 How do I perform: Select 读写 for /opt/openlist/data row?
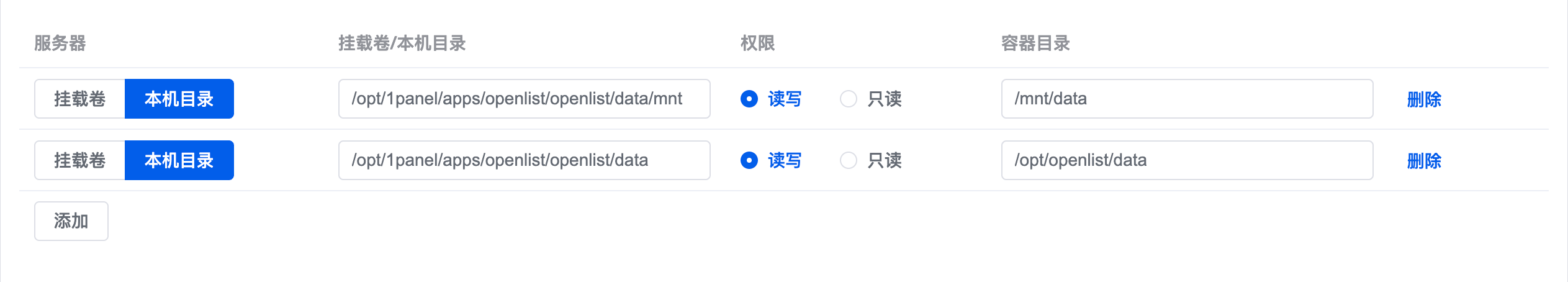tap(749, 160)
